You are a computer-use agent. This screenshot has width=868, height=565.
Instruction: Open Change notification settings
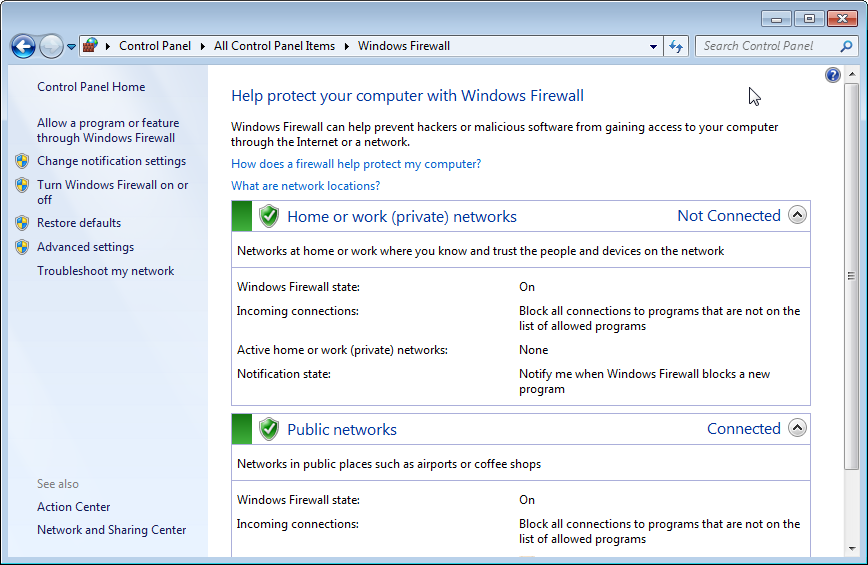click(111, 161)
